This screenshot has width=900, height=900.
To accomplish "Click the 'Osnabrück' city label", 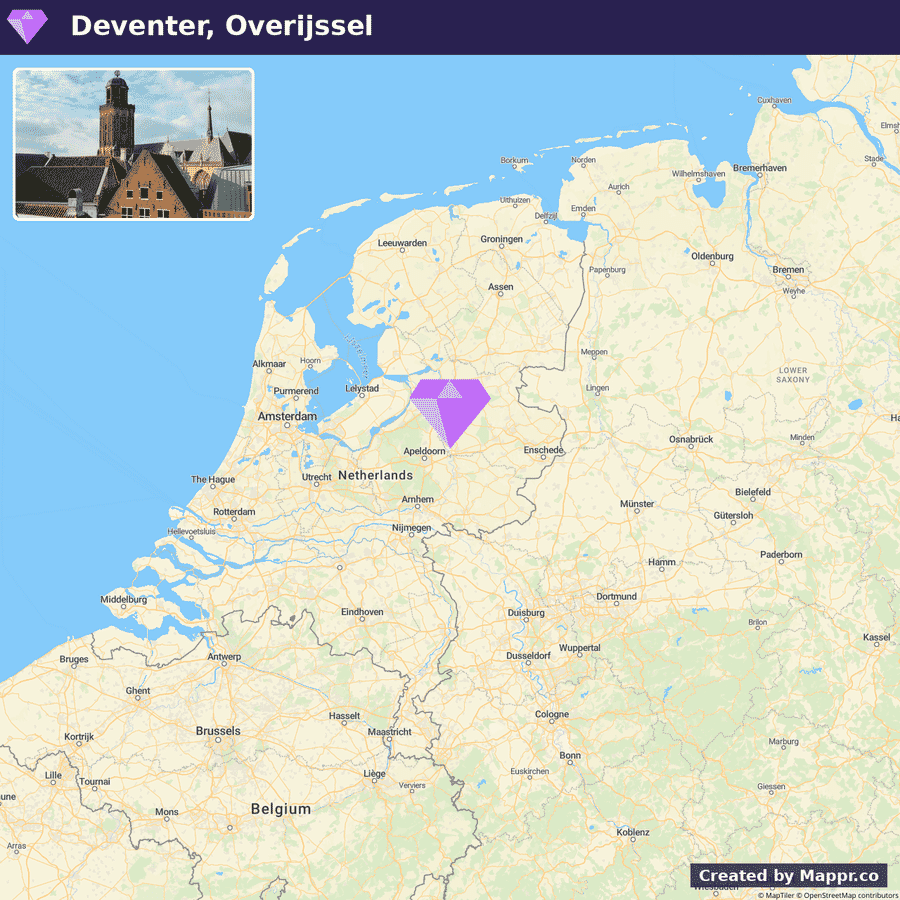I will (x=691, y=439).
